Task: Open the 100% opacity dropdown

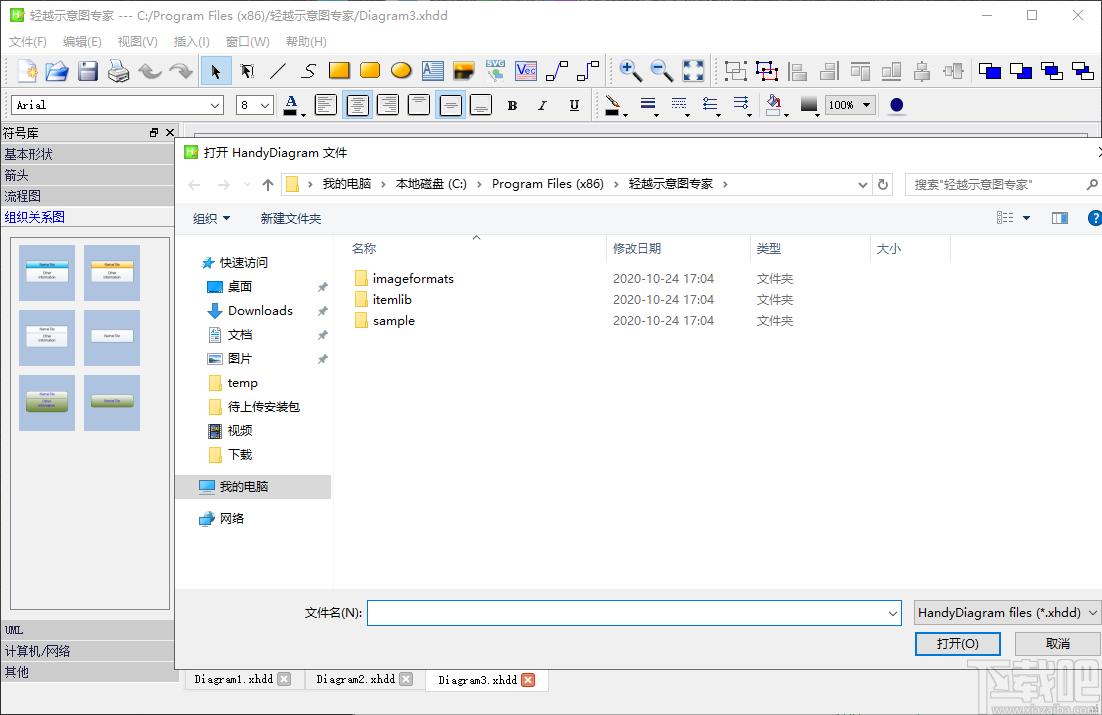Action: click(x=867, y=105)
